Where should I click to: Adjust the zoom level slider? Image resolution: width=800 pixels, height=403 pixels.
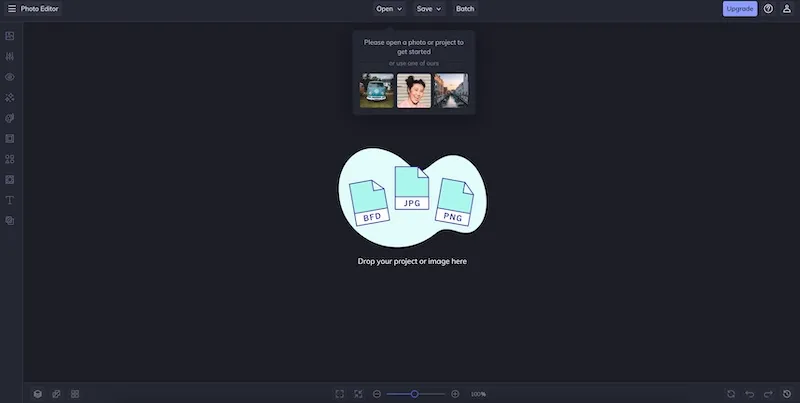tap(415, 394)
